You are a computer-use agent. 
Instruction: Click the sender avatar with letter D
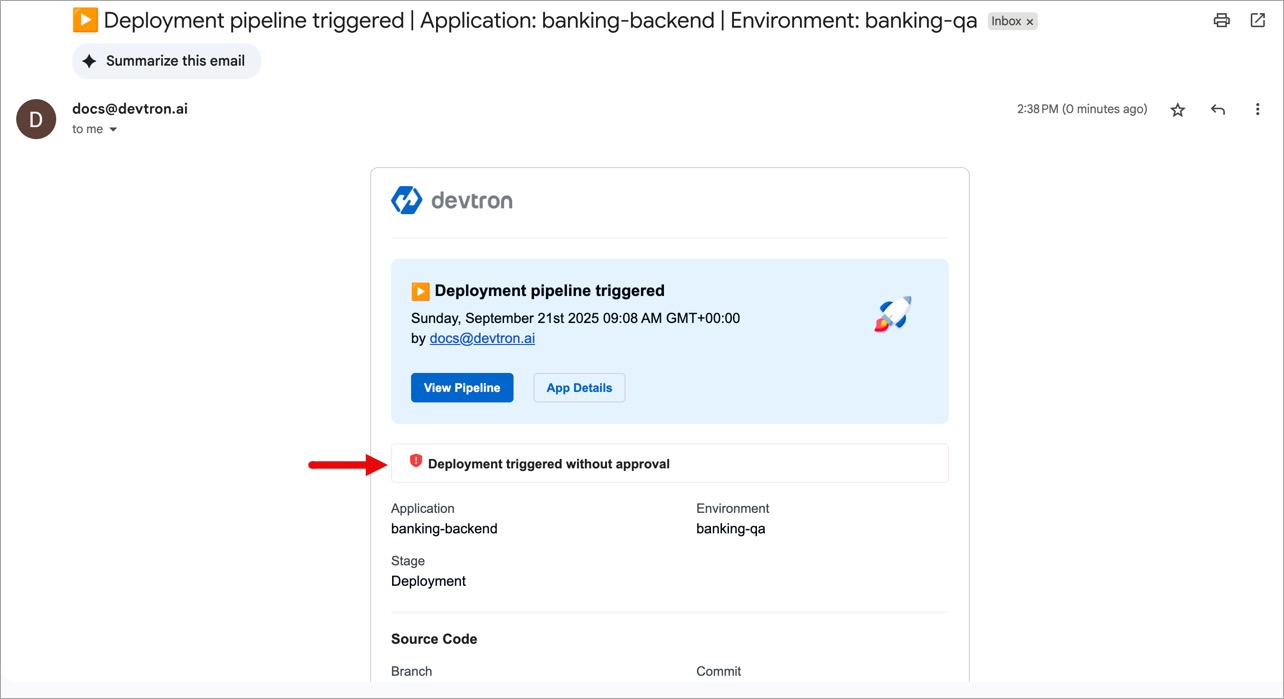[x=36, y=119]
